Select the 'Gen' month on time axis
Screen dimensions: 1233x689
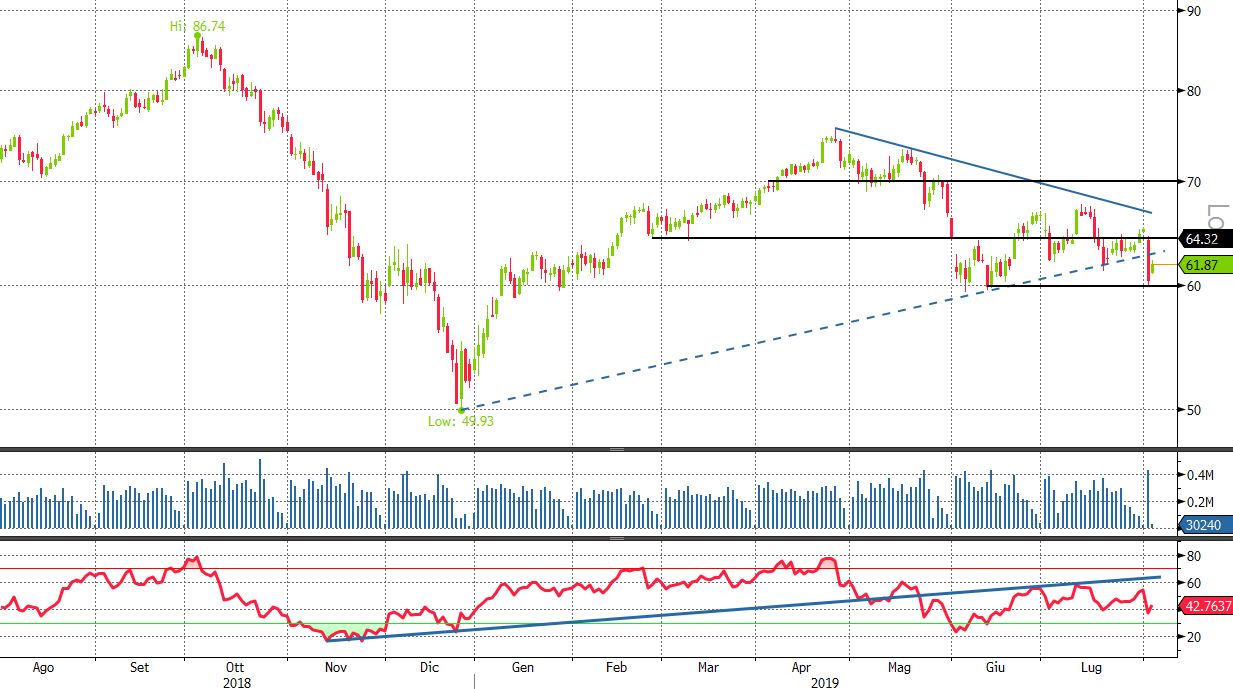click(x=522, y=666)
